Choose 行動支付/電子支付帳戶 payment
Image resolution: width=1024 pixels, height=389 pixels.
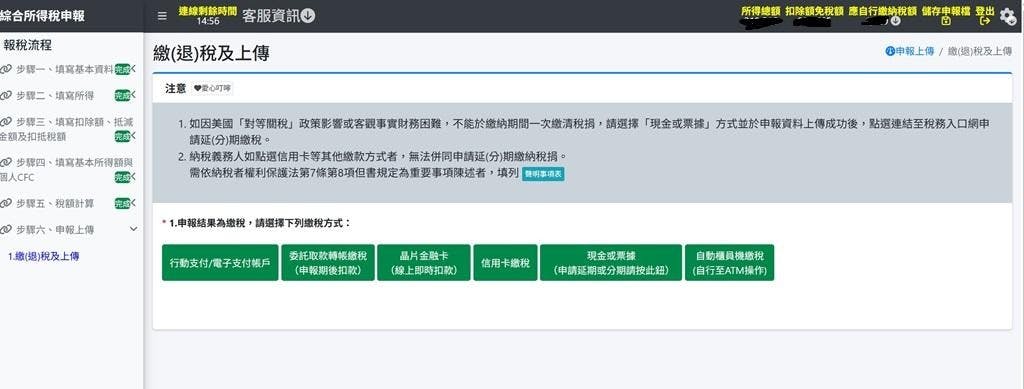pyautogui.click(x=220, y=262)
